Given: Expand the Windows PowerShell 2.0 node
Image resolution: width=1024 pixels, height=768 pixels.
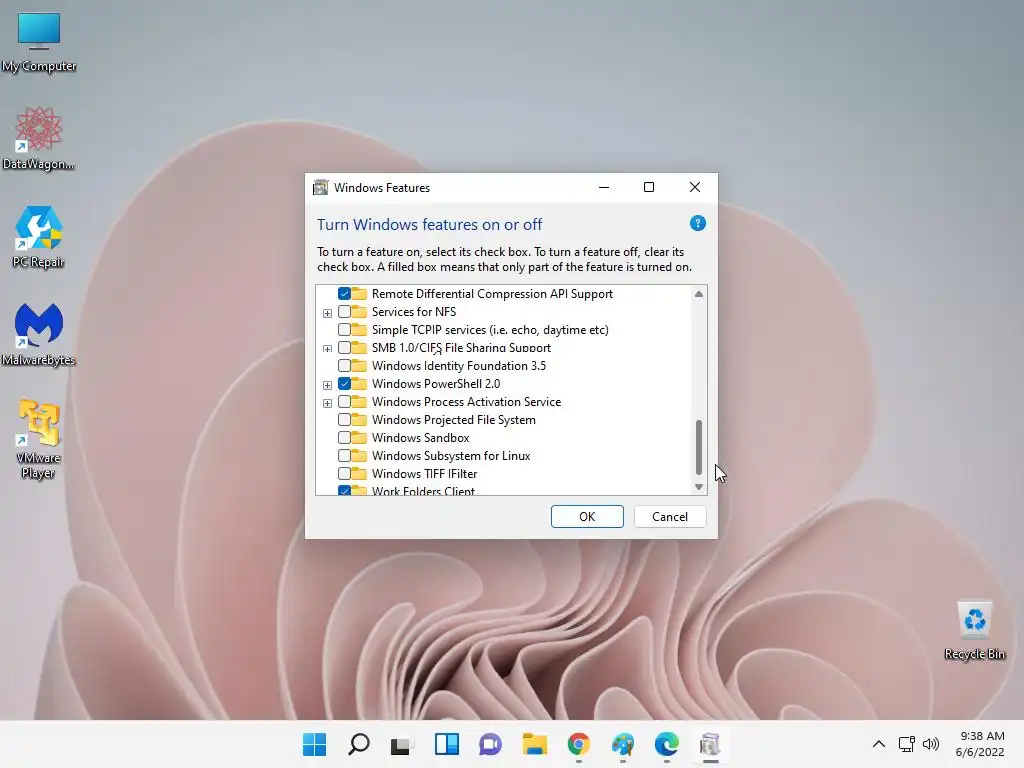Looking at the screenshot, I should point(327,385).
